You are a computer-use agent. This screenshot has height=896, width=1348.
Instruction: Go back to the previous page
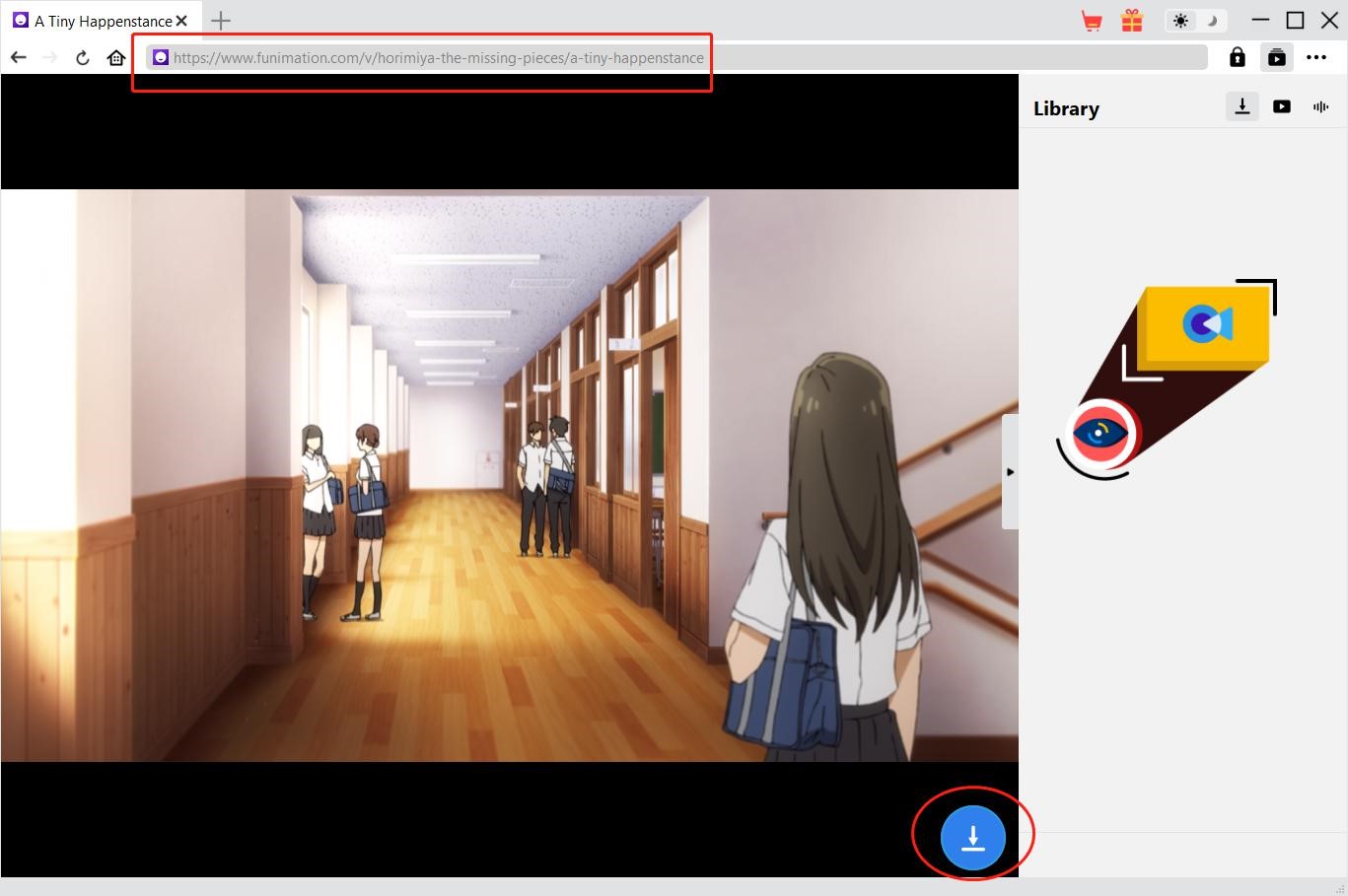click(18, 58)
